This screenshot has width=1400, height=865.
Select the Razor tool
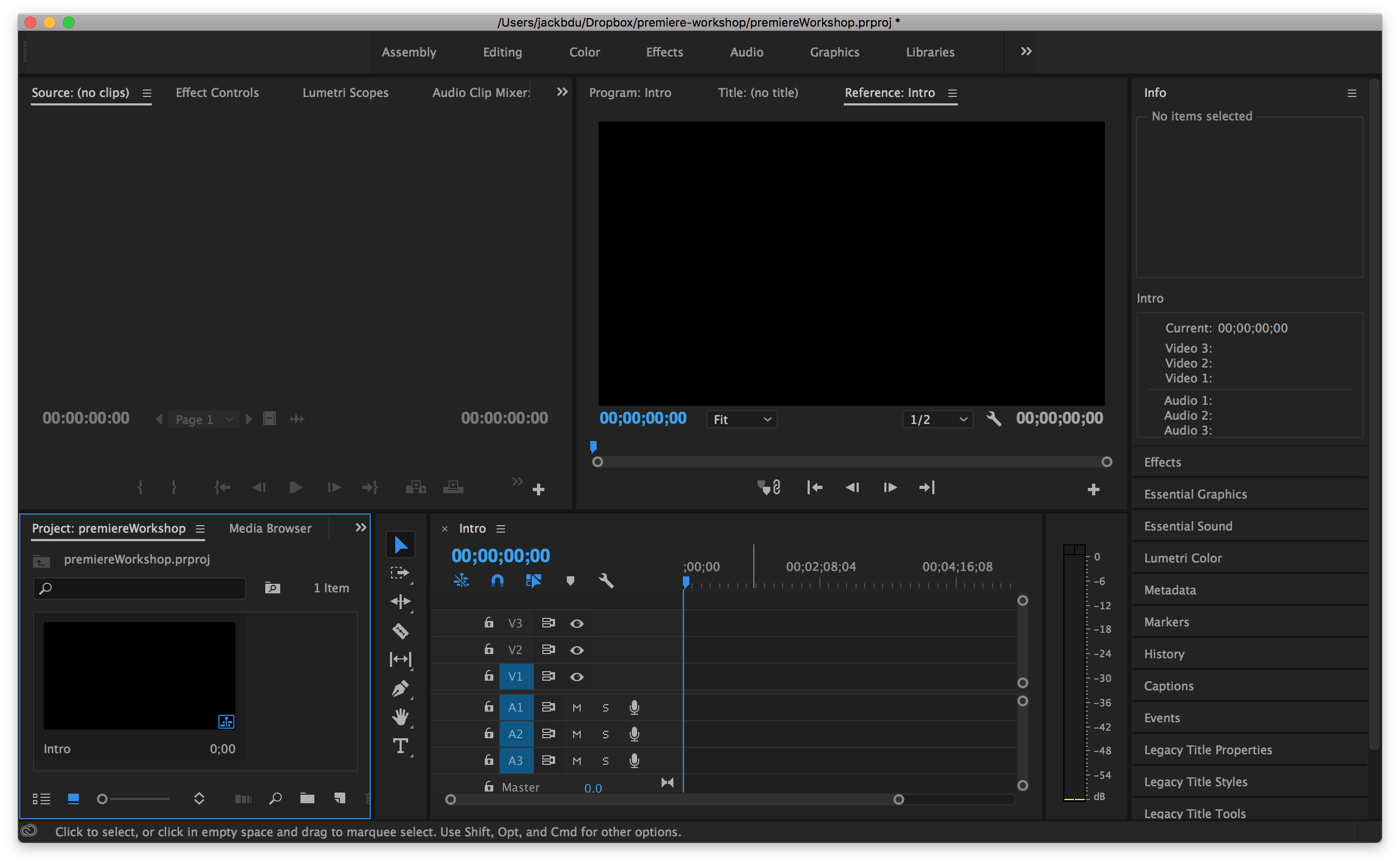(401, 631)
